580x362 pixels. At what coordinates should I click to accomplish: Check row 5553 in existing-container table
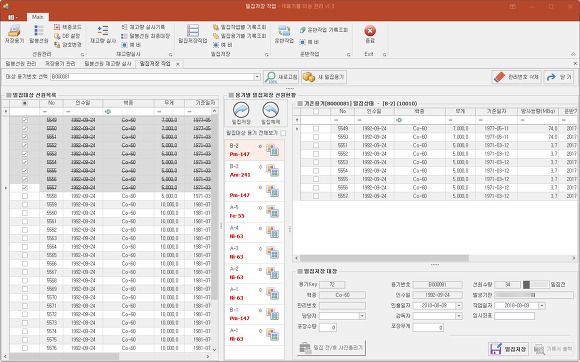click(x=316, y=162)
